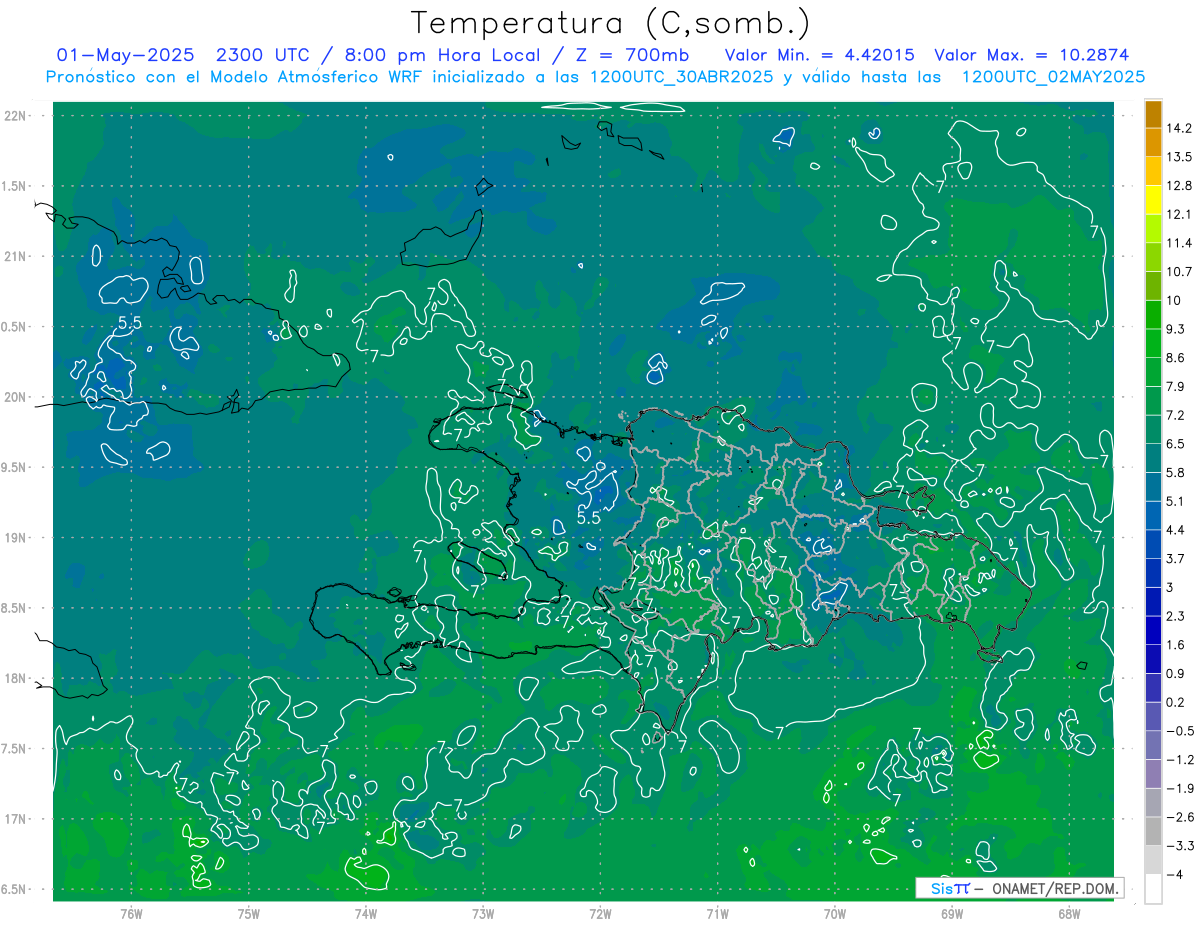
Task: Click the "SisTT" logo text
Action: (x=950, y=888)
